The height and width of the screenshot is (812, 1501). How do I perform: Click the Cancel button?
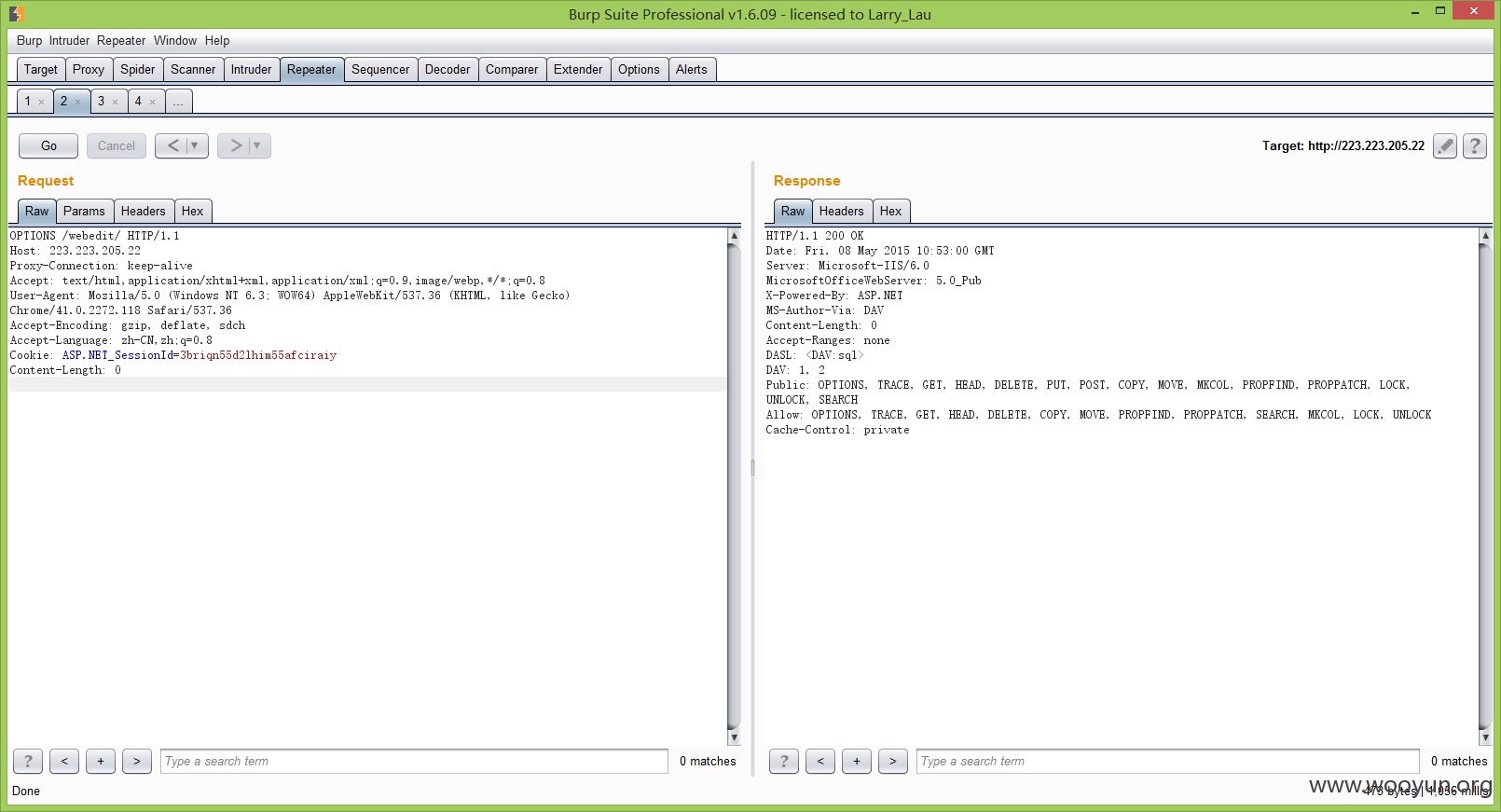coord(117,145)
